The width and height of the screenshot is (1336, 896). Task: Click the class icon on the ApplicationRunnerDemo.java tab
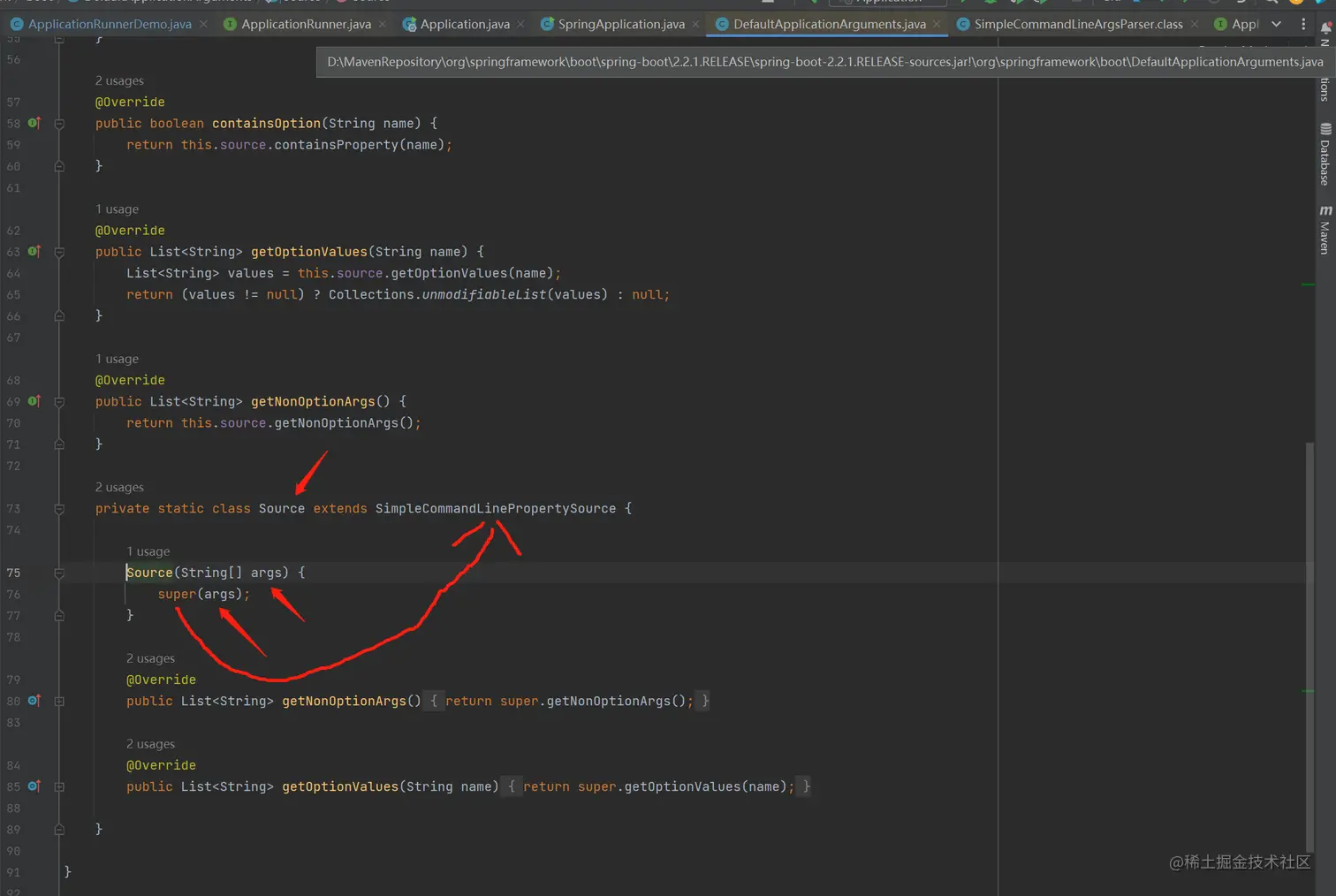17,24
